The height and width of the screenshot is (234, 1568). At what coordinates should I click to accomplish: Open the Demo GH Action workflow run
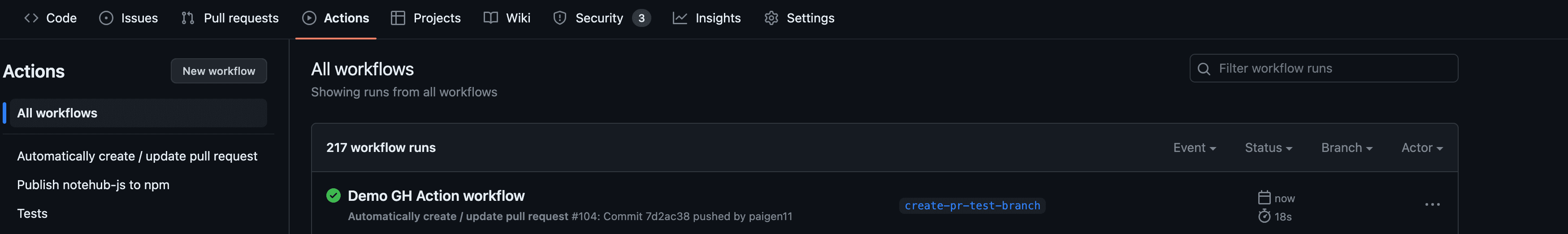point(436,195)
